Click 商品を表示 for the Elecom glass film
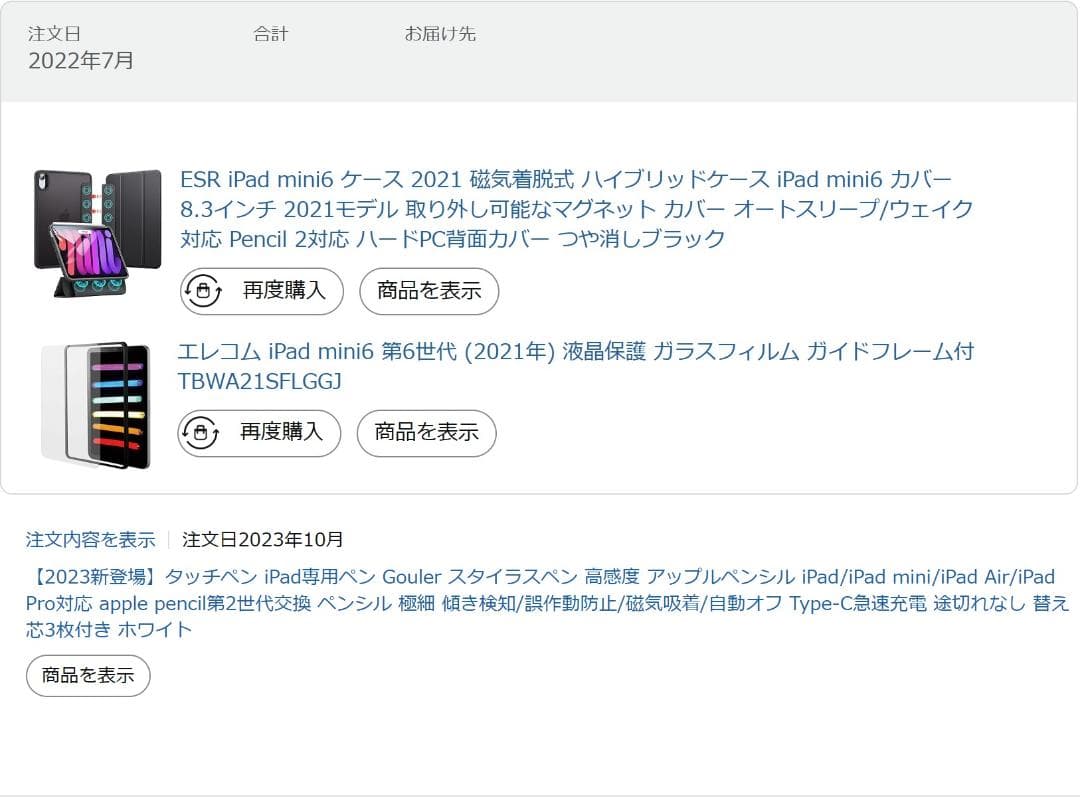The height and width of the screenshot is (798, 1080). (426, 433)
